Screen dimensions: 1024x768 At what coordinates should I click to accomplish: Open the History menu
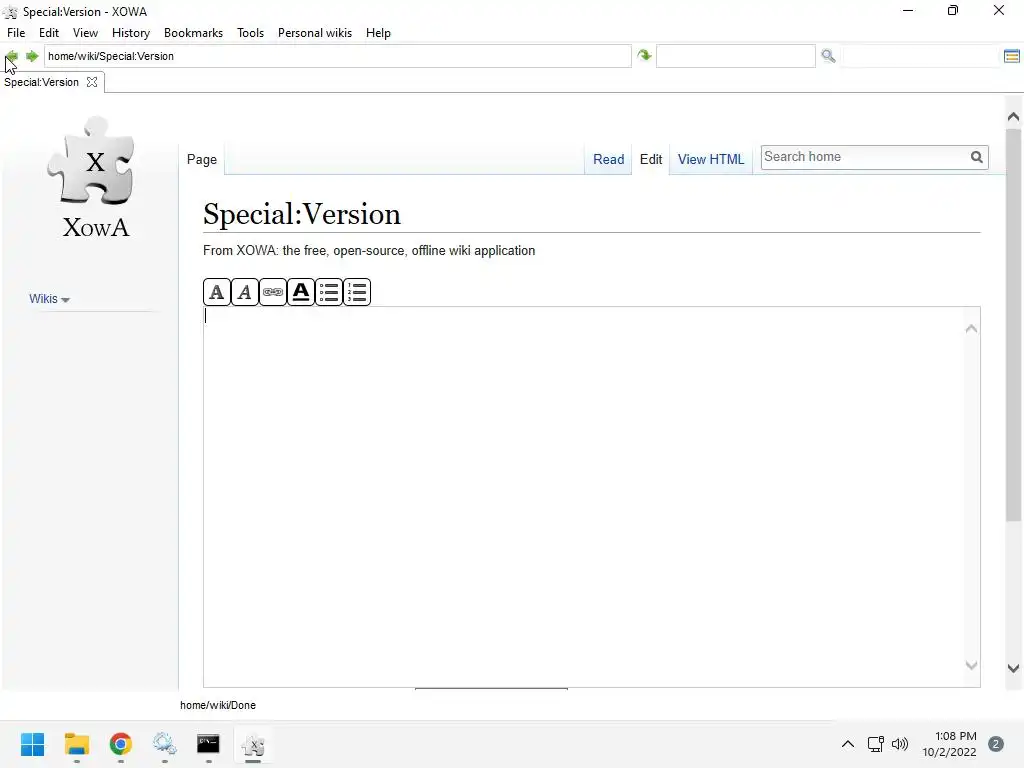[131, 33]
